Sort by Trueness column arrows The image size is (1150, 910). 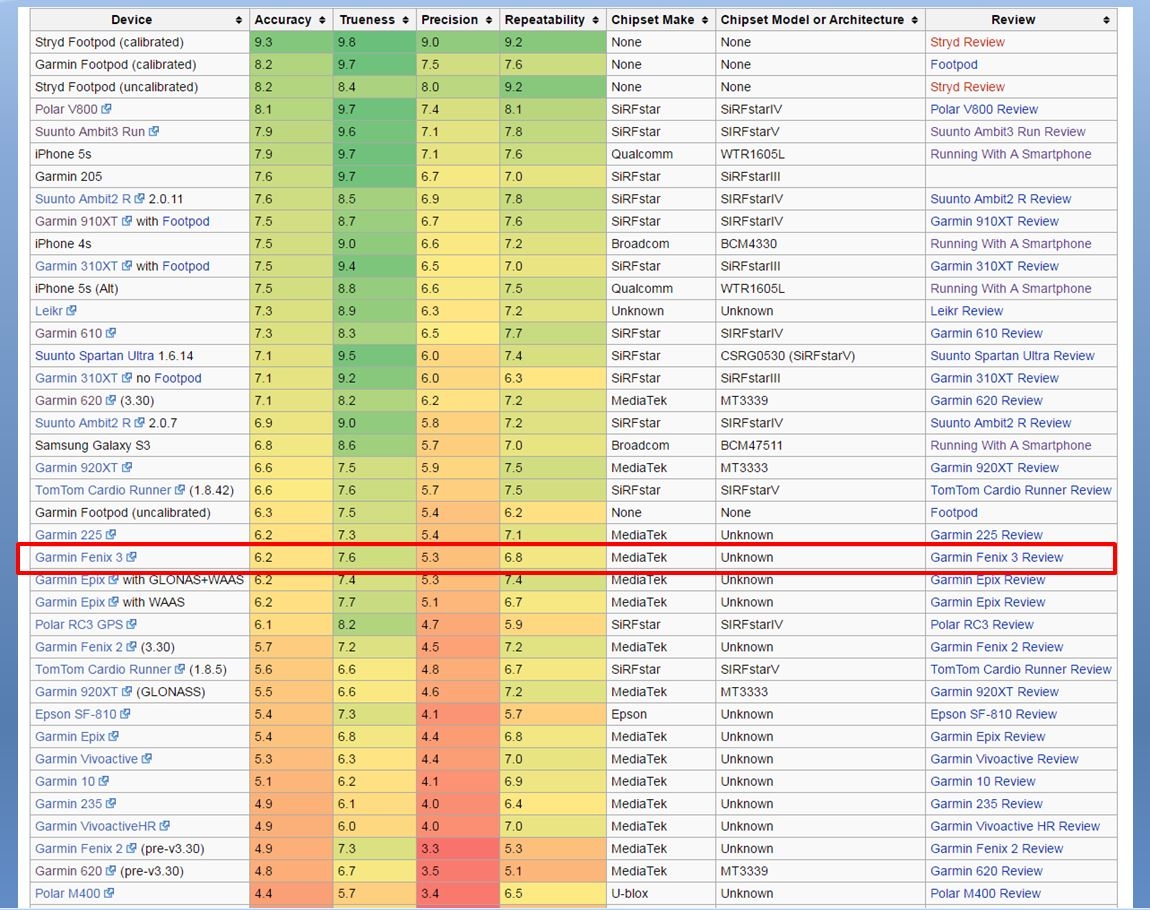point(406,21)
